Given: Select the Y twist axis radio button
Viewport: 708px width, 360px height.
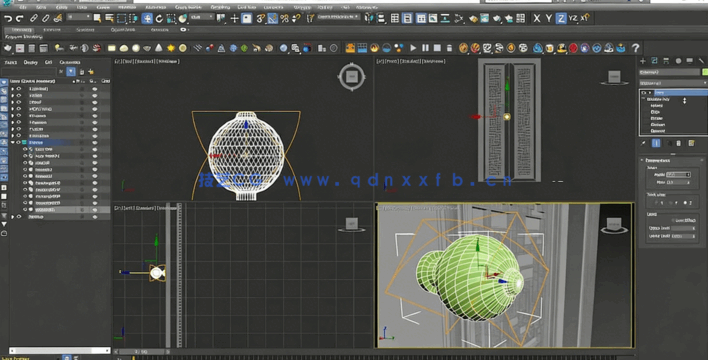Looking at the screenshot, I should (x=671, y=203).
